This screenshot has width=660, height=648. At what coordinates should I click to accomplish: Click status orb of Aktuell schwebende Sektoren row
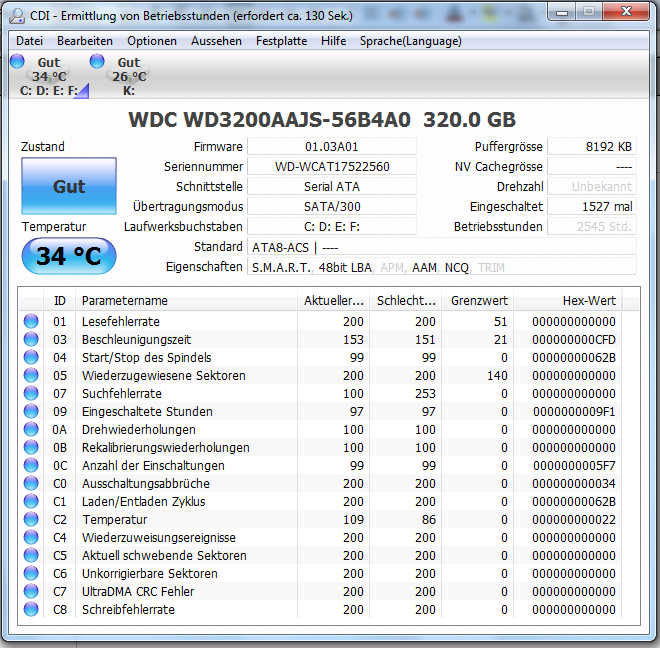(x=31, y=555)
